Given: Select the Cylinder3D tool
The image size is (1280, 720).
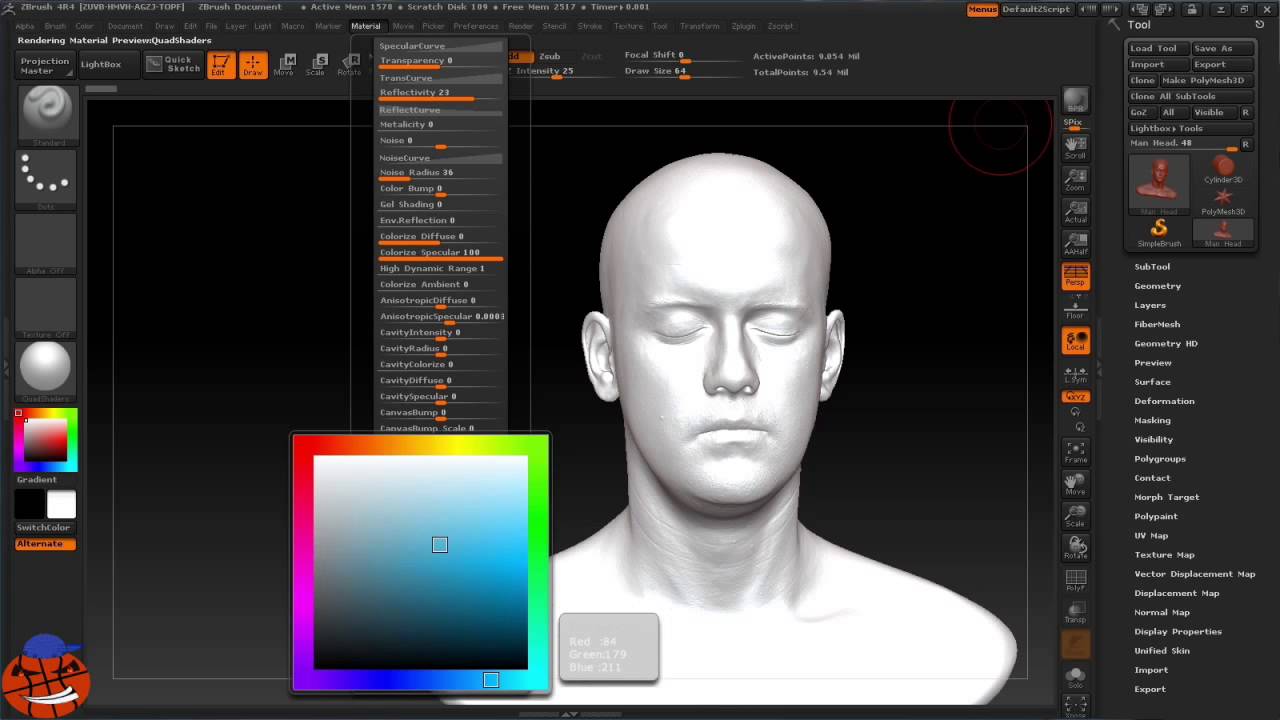Looking at the screenshot, I should (1222, 169).
